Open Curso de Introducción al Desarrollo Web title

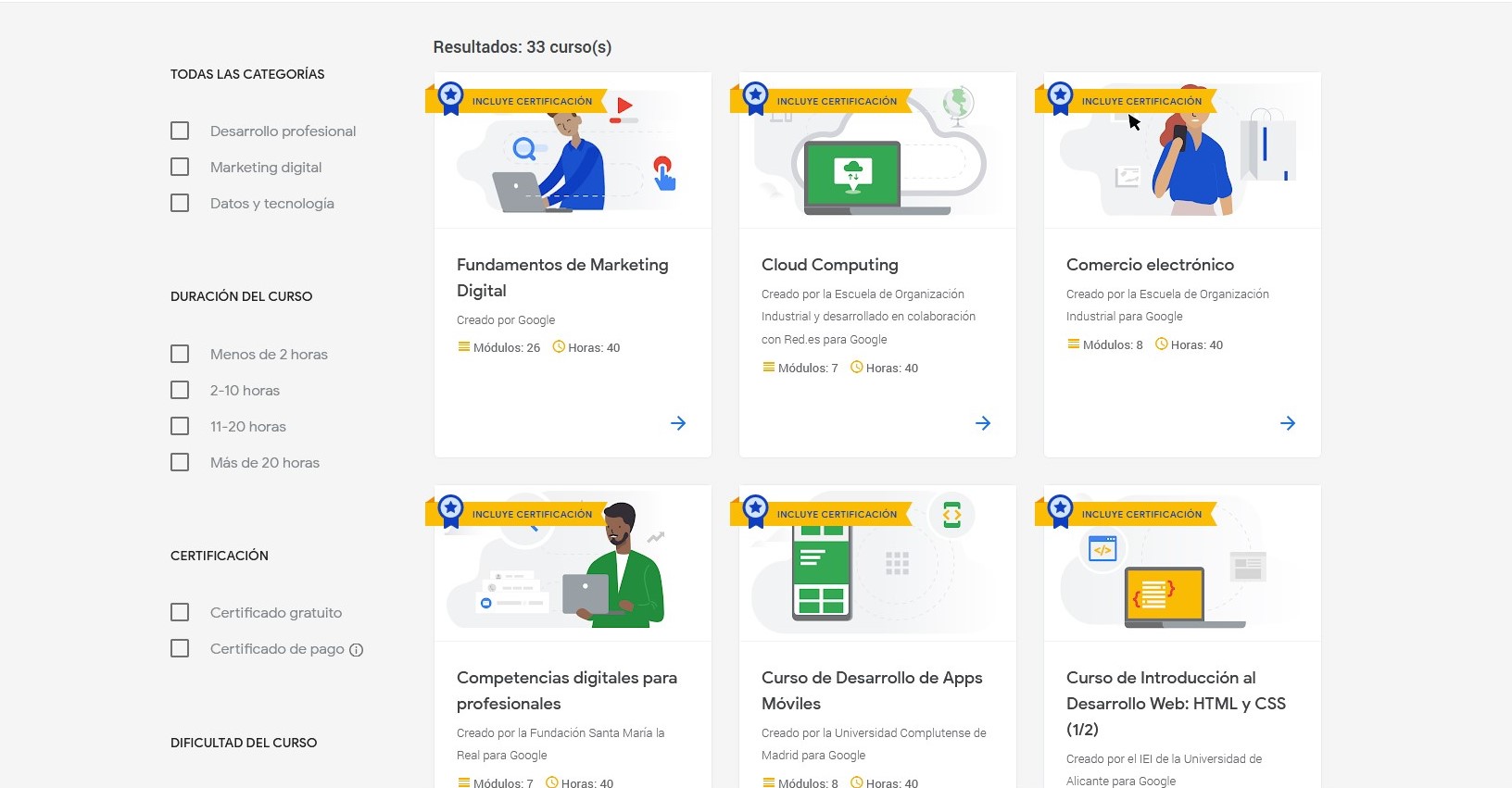click(x=1176, y=704)
